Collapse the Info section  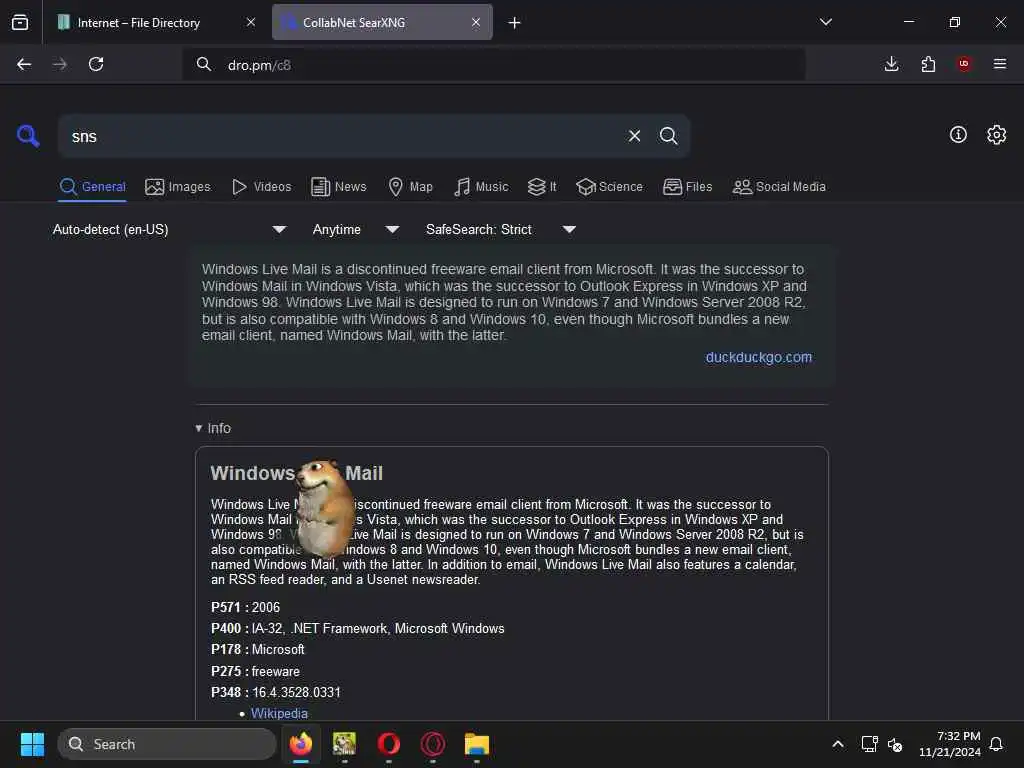click(213, 428)
